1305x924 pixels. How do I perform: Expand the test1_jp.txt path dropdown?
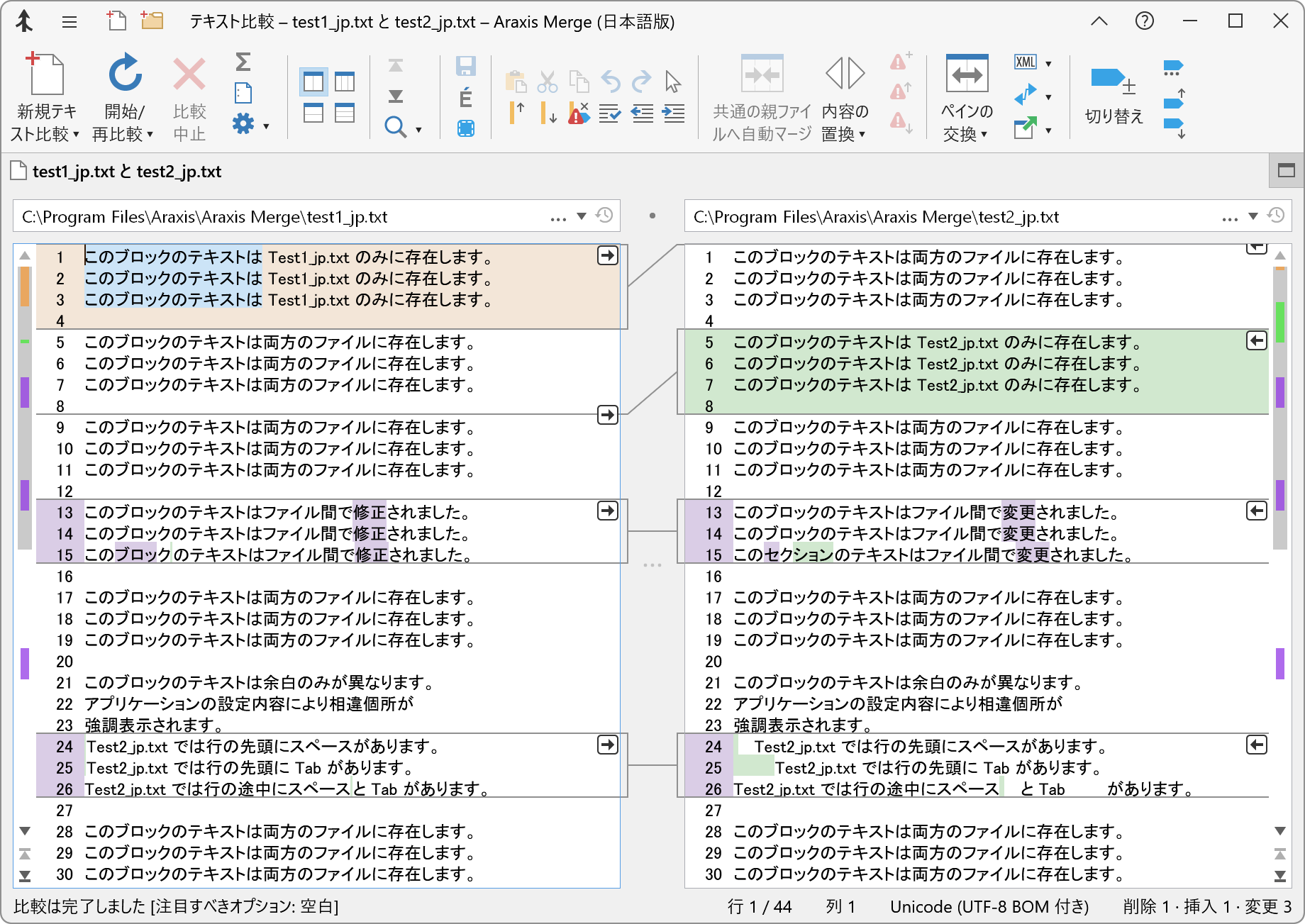583,216
